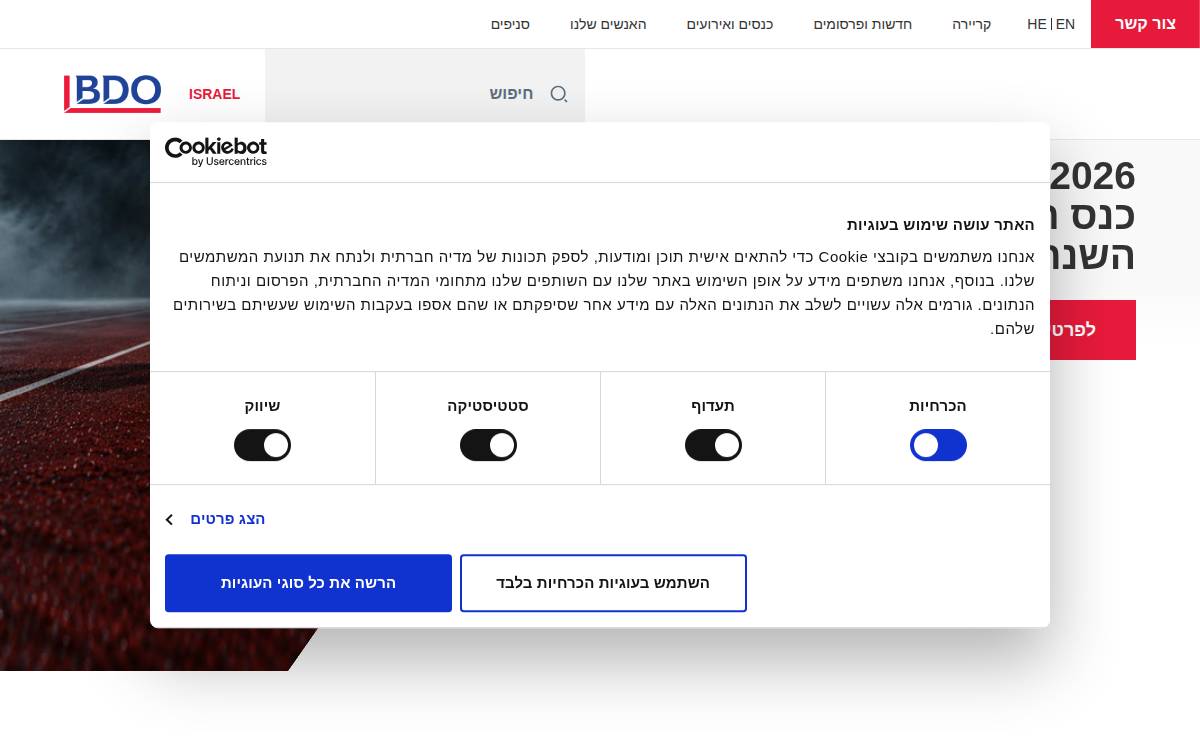Switch language to EN

click(x=1065, y=24)
